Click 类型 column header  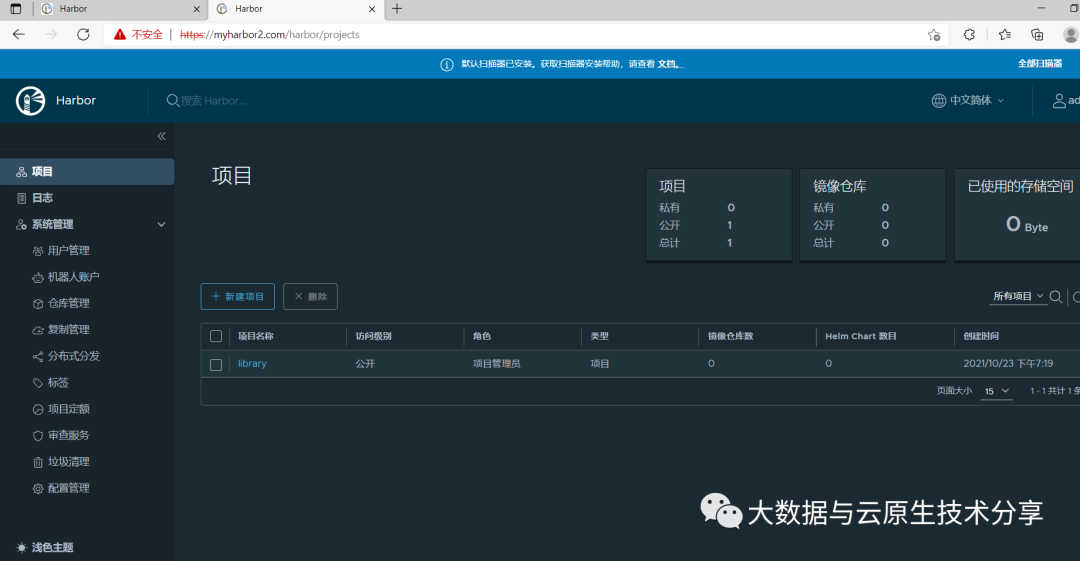[599, 336]
